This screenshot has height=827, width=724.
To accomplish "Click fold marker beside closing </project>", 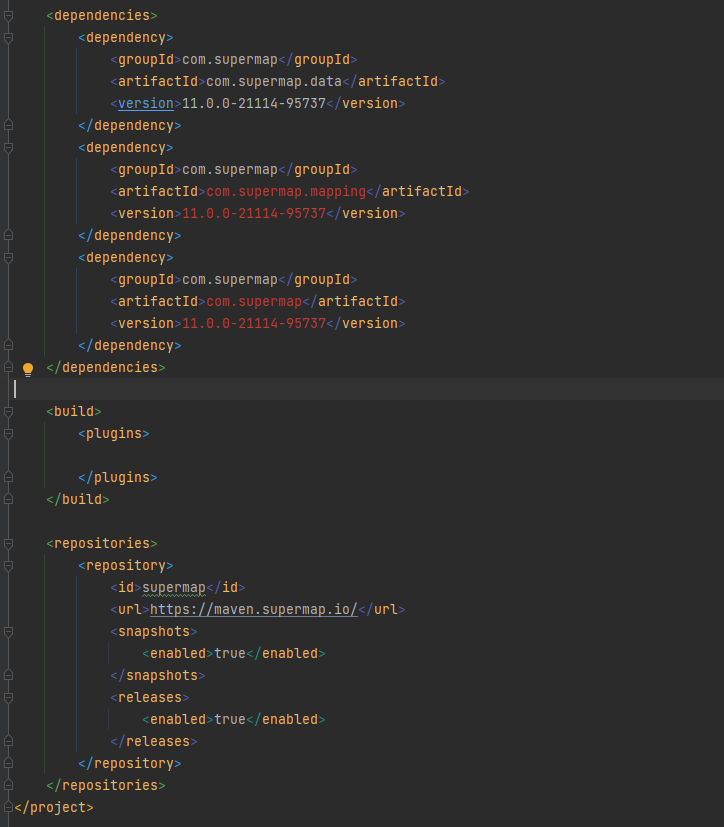I will [8, 807].
